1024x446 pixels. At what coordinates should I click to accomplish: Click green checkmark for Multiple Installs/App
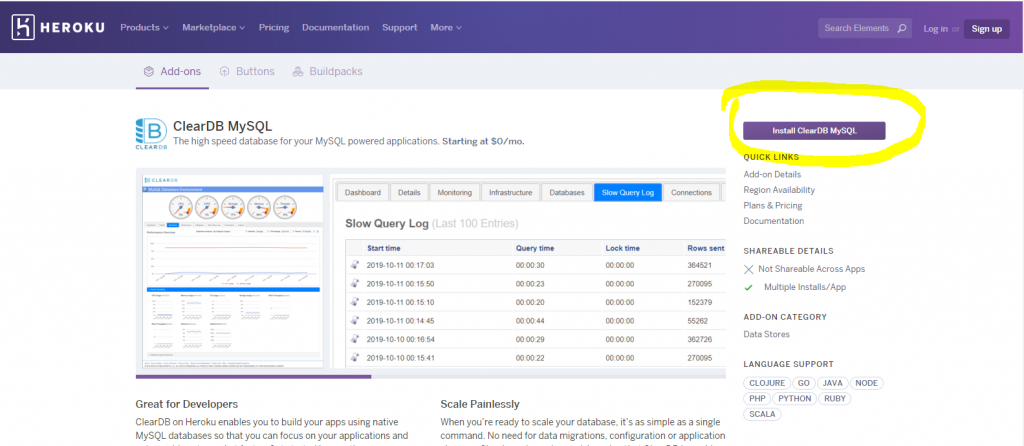click(748, 287)
